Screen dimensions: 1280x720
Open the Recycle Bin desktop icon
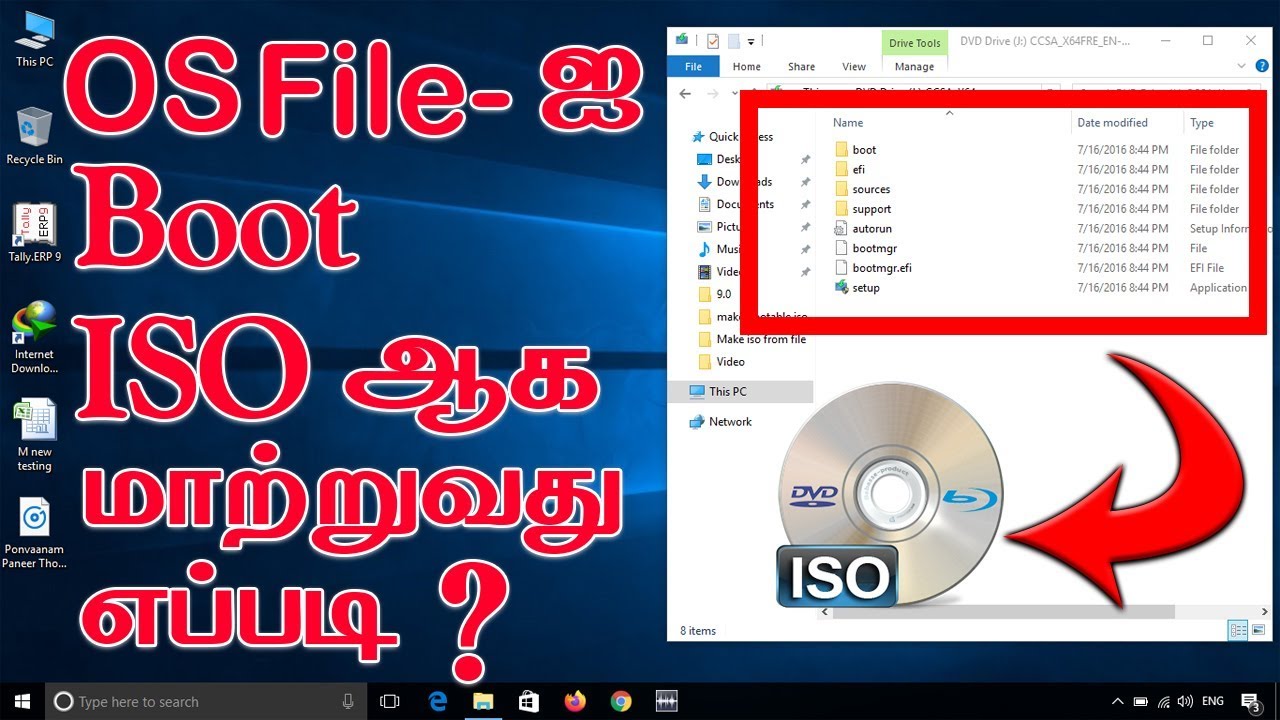pyautogui.click(x=35, y=136)
